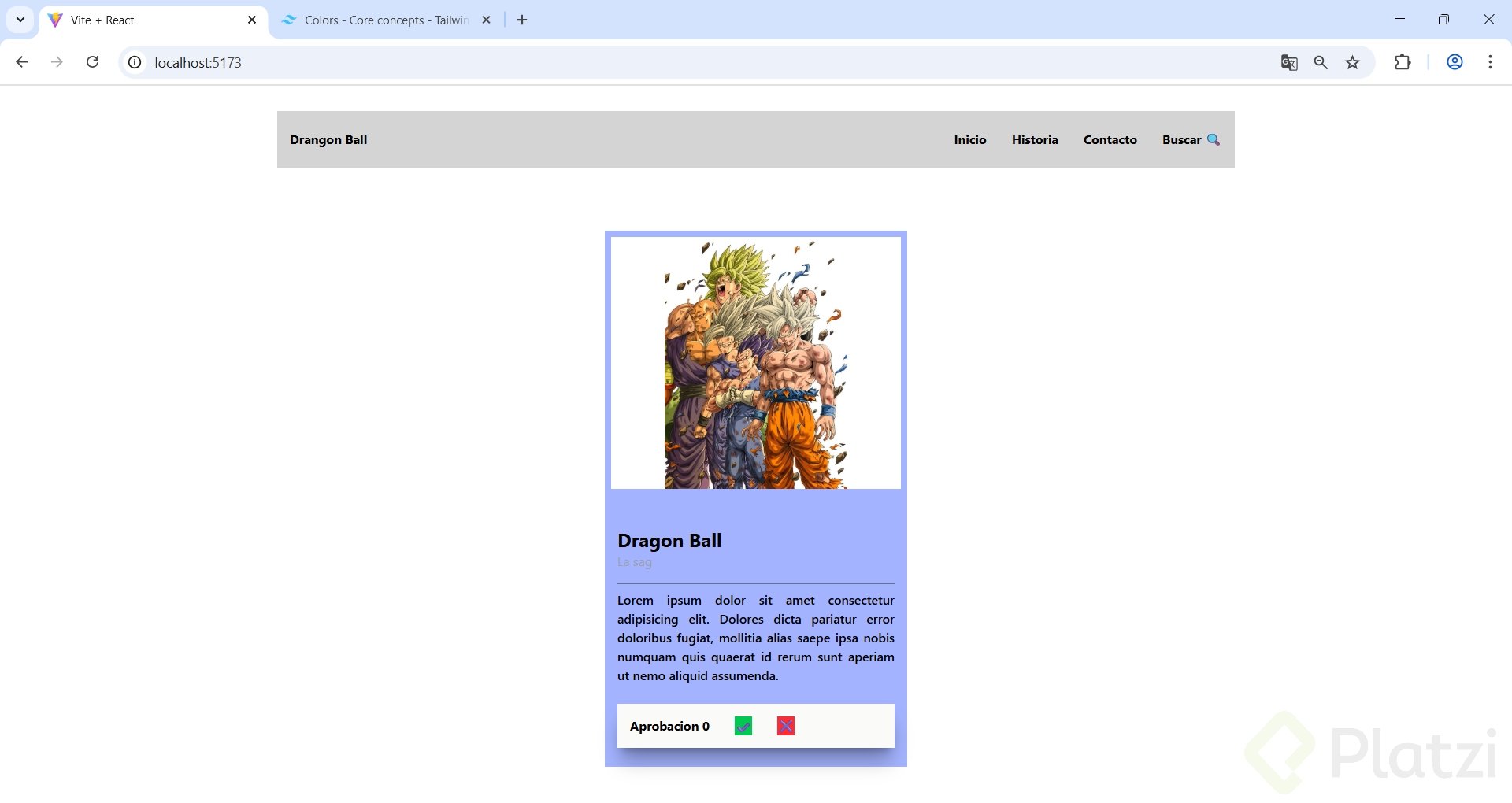
Task: Click the Dragon Ball character artwork
Action: (x=756, y=363)
